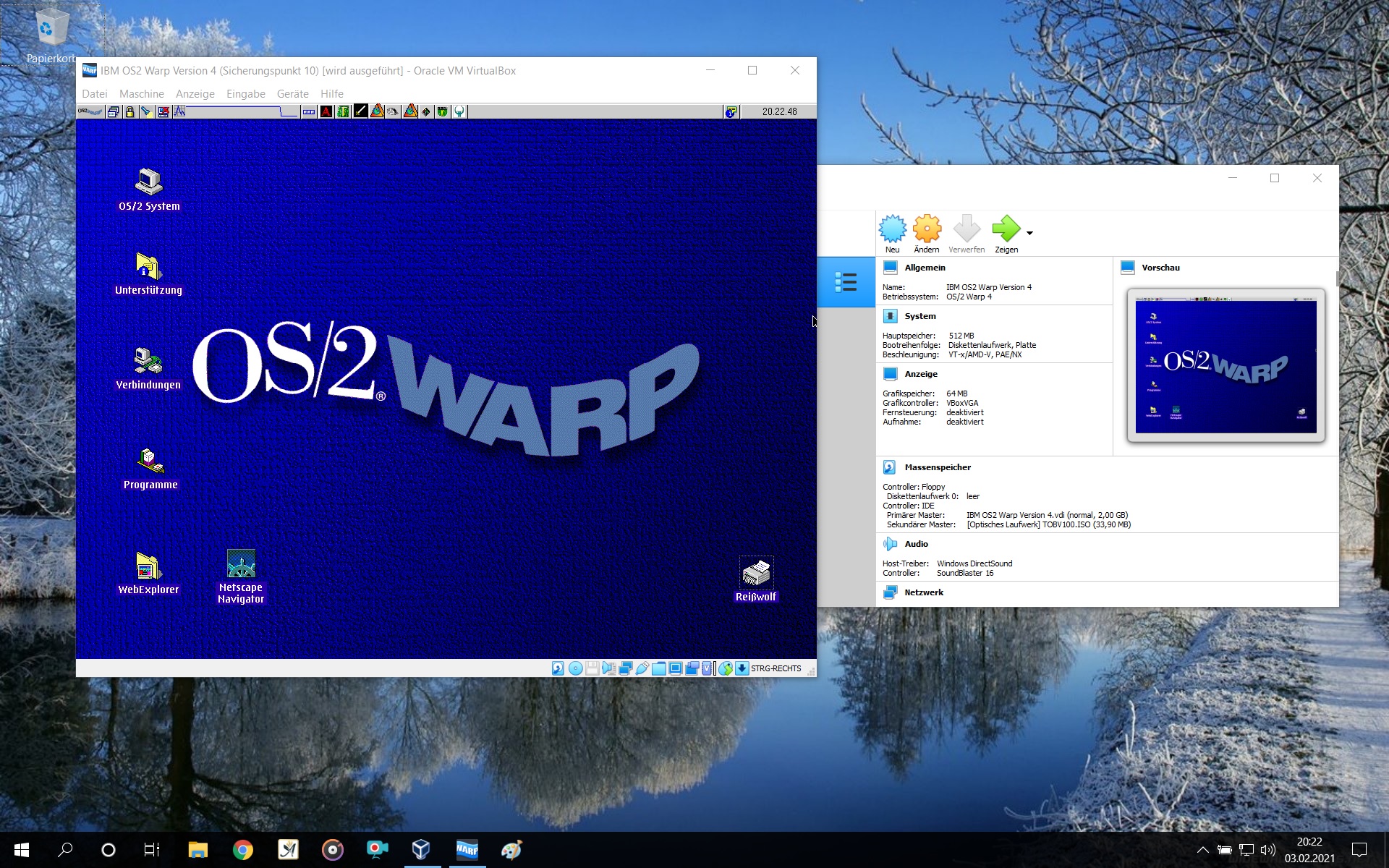The image size is (1389, 868).
Task: Click the Diskettenlaufwerk 0 'leer' value
Action: [x=973, y=496]
